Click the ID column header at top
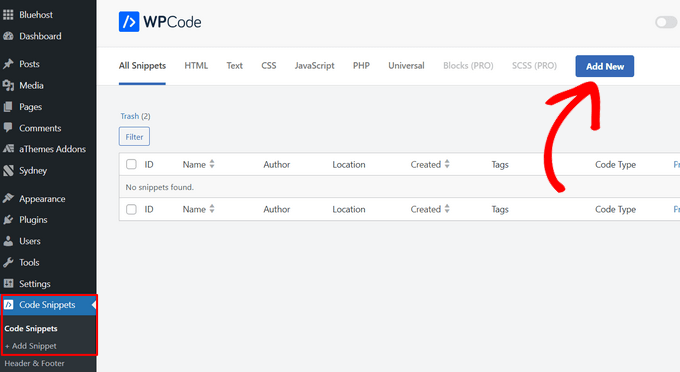This screenshot has height=372, width=680. (149, 164)
